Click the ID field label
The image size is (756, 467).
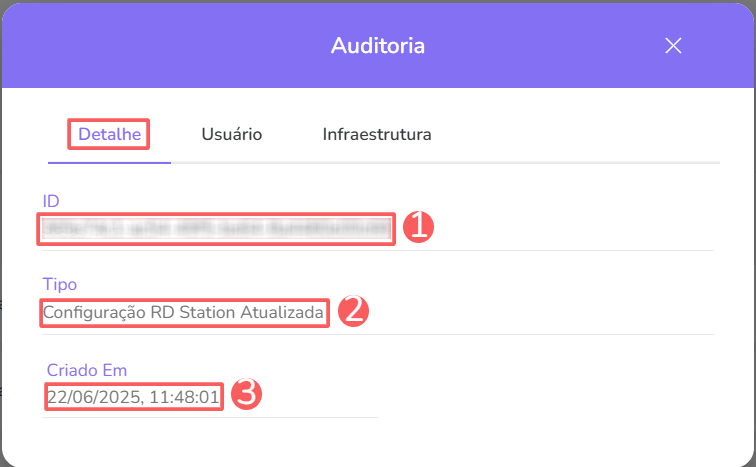51,201
